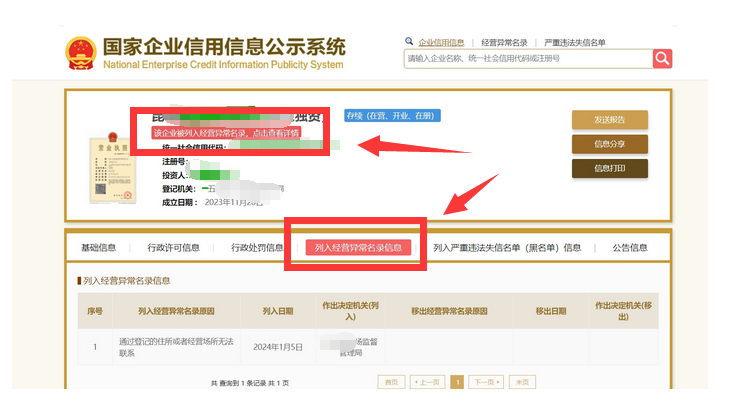Open the 列入严重违法失信名单（黑名单）信息 tab
Screen dimensions: 738x396
click(x=507, y=248)
